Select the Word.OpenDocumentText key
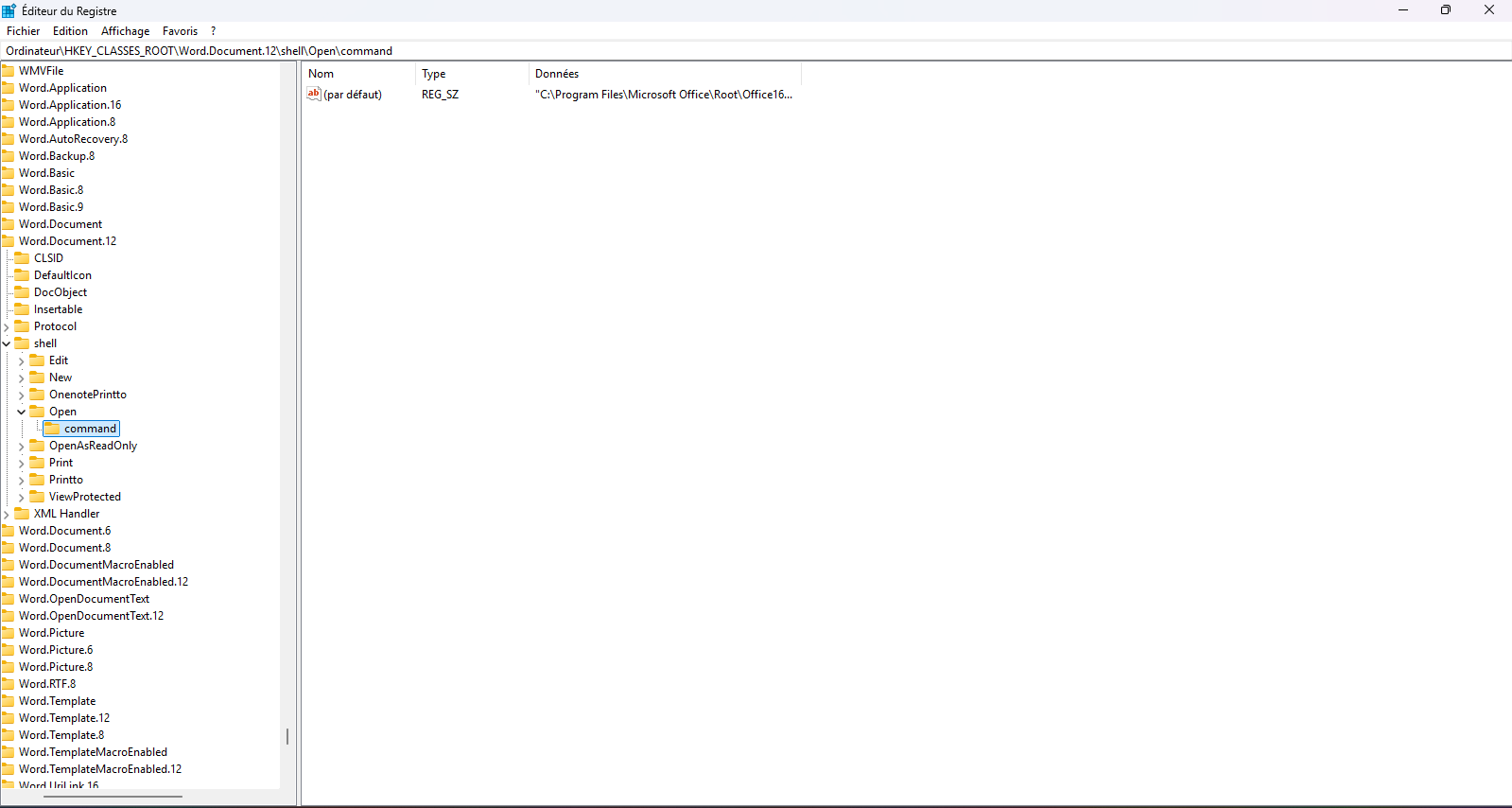This screenshot has height=808, width=1512. pyautogui.click(x=84, y=598)
